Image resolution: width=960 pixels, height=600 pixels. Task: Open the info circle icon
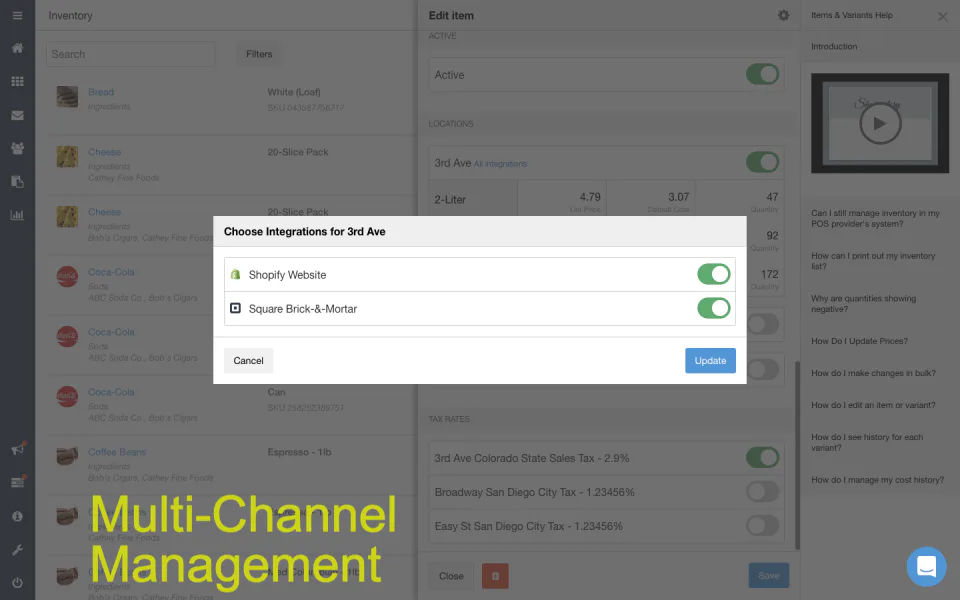[x=17, y=516]
